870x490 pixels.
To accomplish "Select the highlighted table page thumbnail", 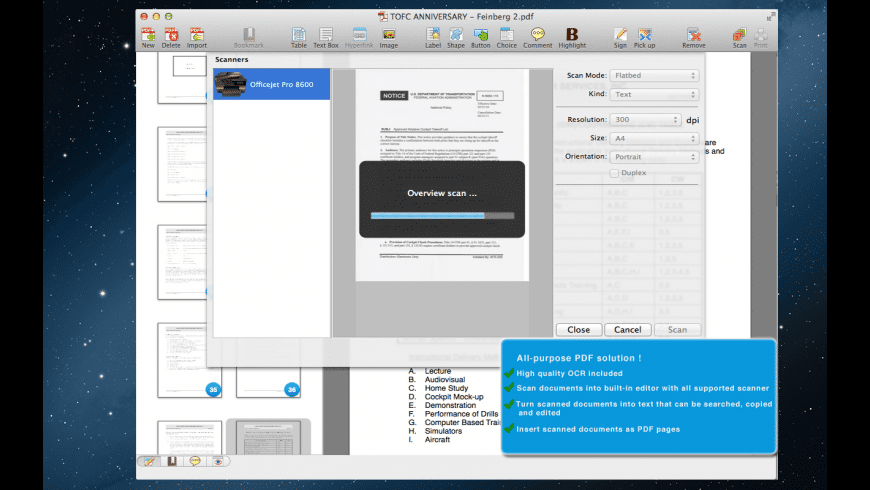I will (269, 437).
